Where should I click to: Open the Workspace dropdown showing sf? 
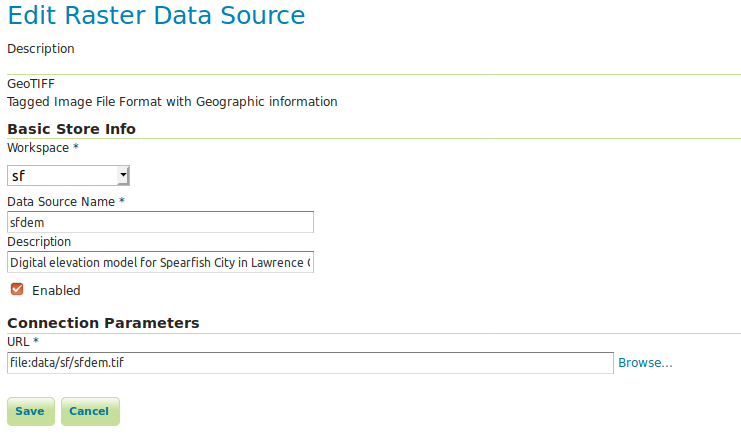click(x=68, y=176)
